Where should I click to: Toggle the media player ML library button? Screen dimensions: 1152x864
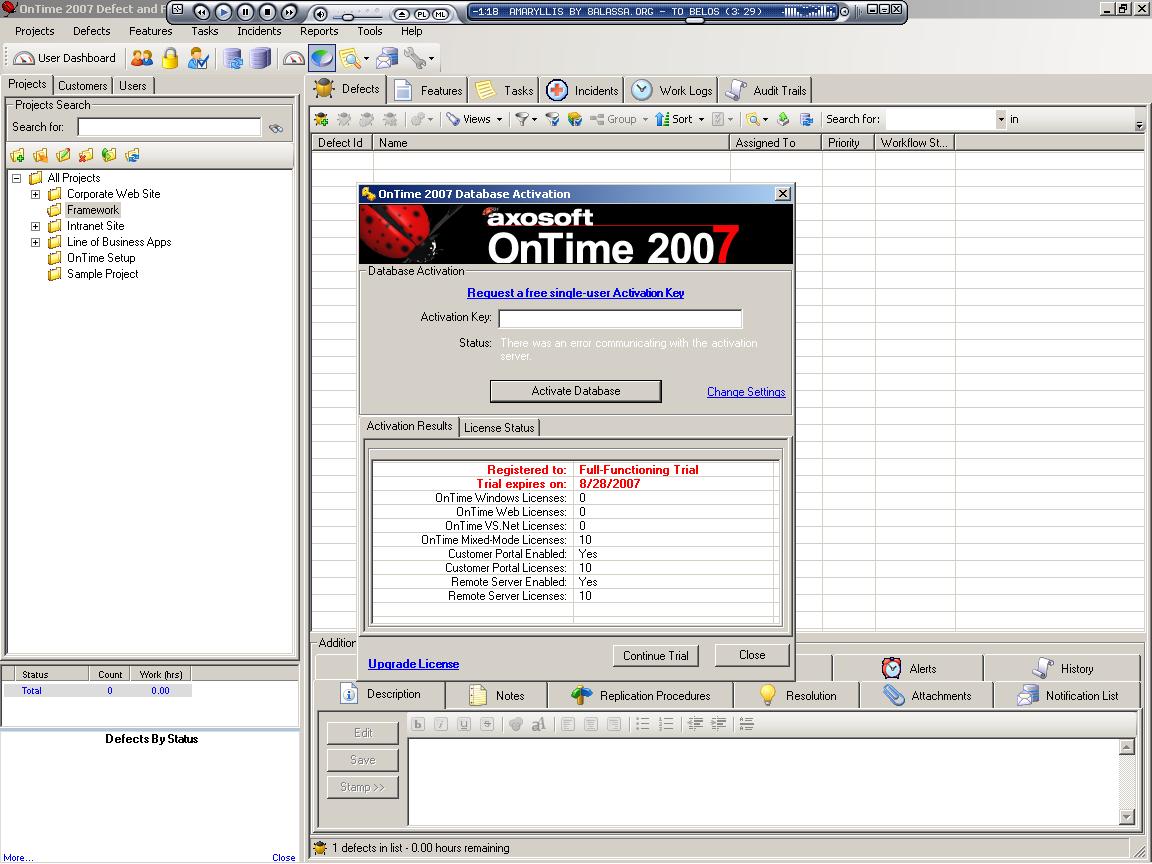pos(440,13)
